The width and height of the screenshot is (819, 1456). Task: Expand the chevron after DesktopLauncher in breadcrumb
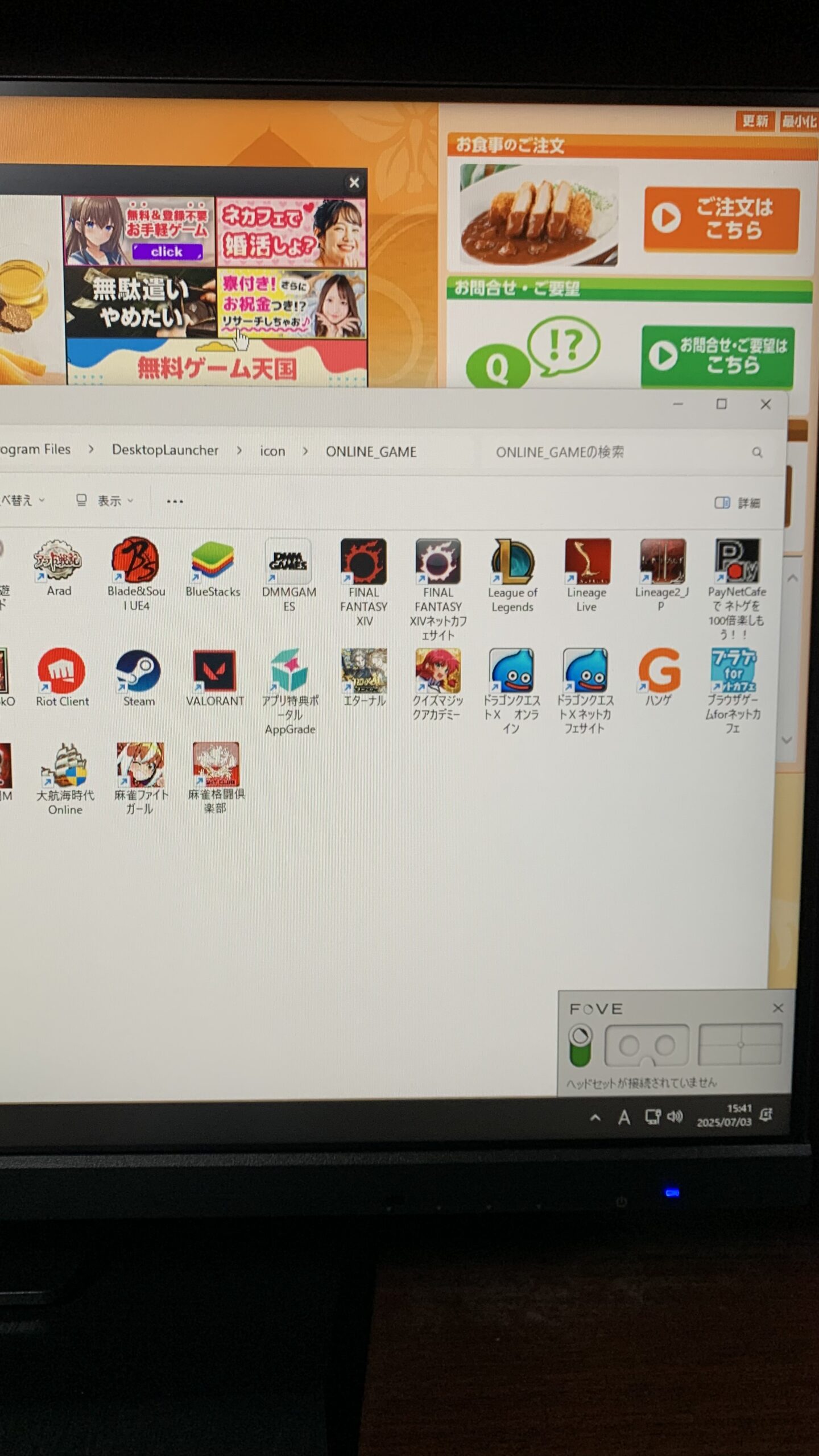[x=239, y=450]
